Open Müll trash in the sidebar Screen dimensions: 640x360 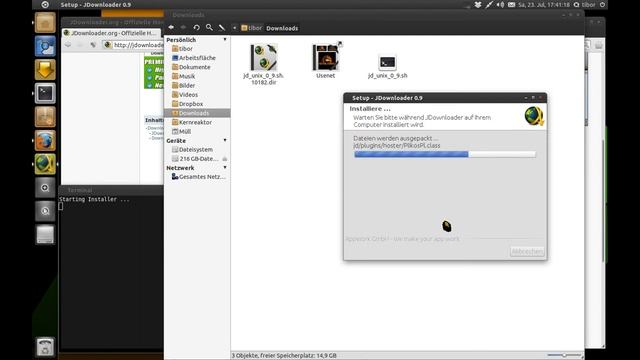(x=197, y=131)
